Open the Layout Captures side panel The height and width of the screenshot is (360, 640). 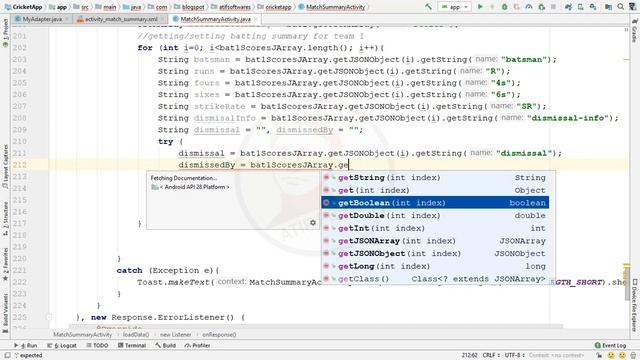point(5,167)
